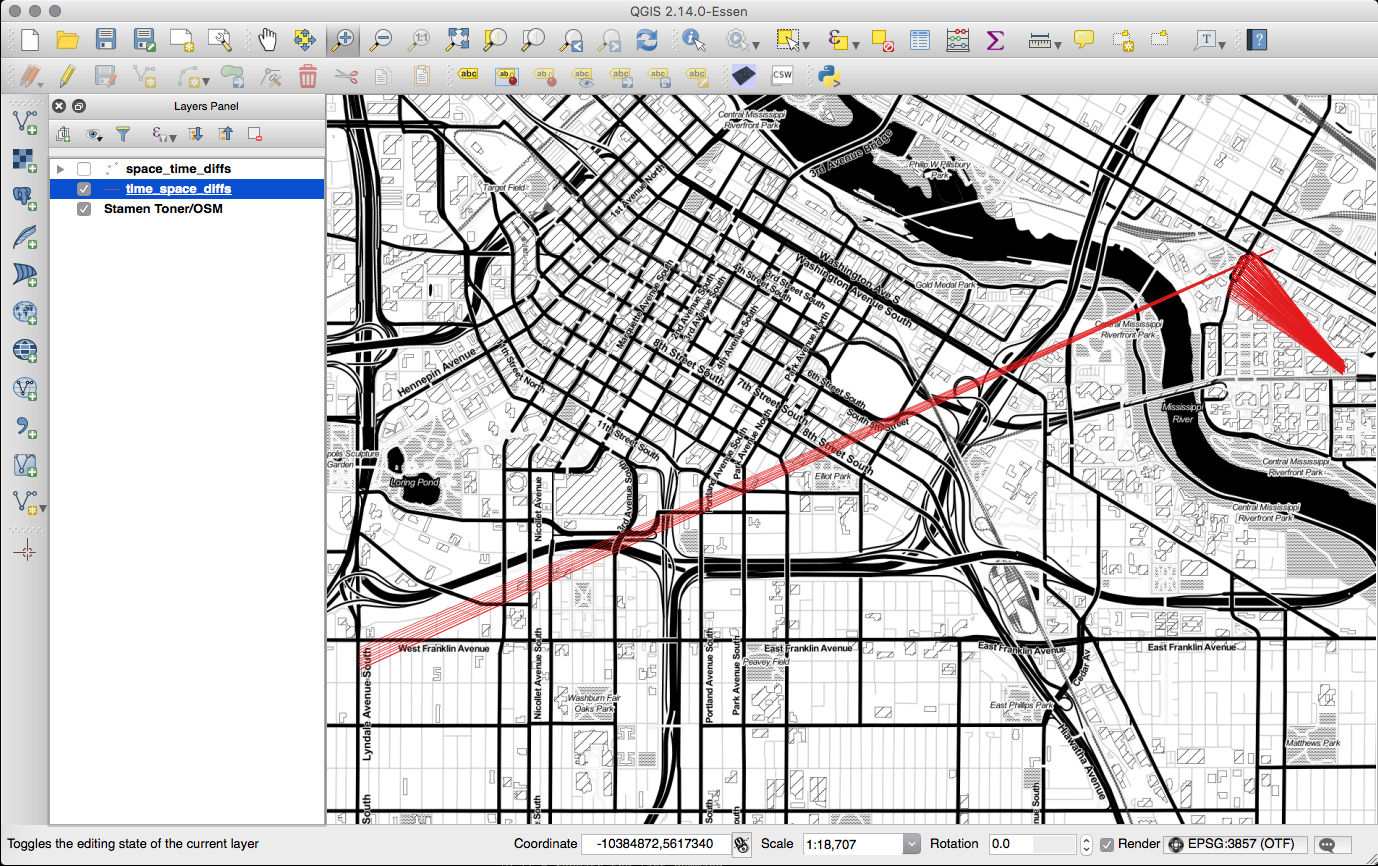The width and height of the screenshot is (1378, 866).
Task: Select the time_space_diffs layer
Action: 178,189
